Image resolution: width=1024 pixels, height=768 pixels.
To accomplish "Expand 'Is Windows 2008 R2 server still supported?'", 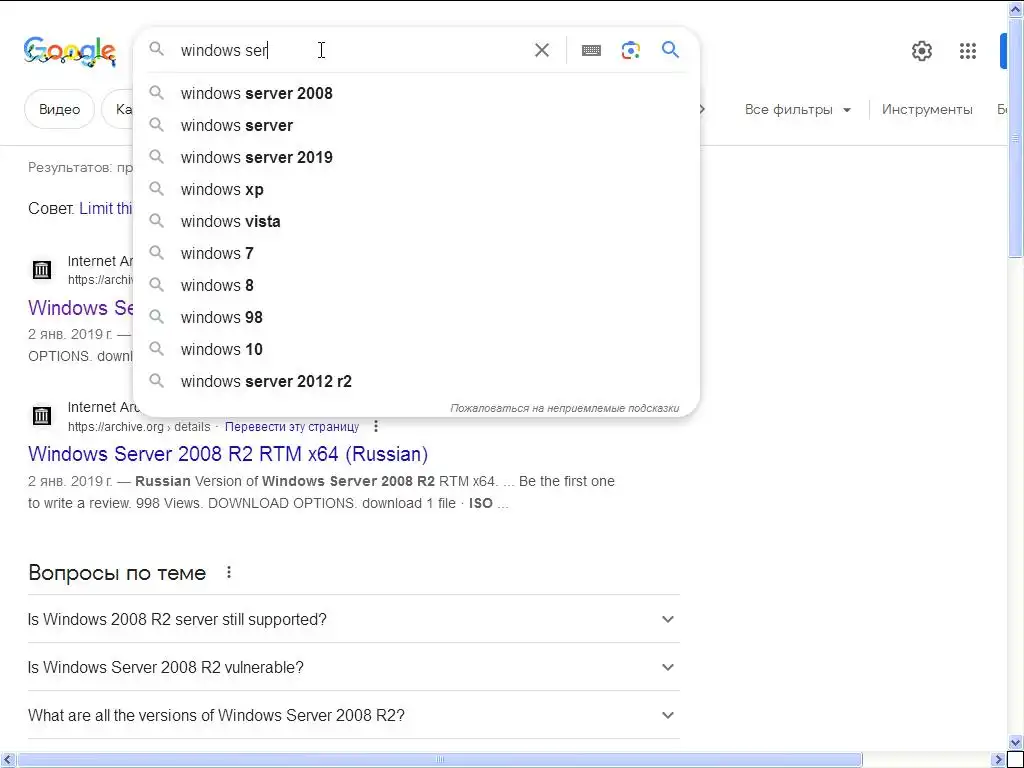I will tap(353, 619).
